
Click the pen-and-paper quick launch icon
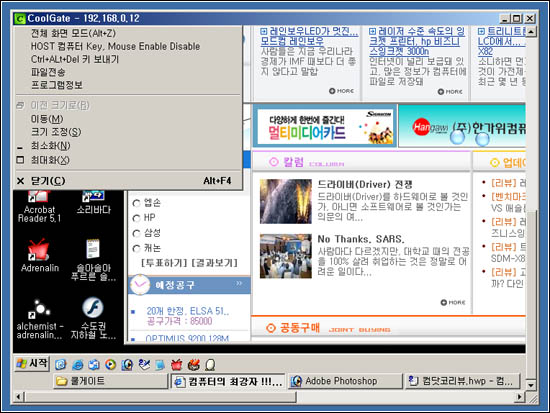point(144,365)
